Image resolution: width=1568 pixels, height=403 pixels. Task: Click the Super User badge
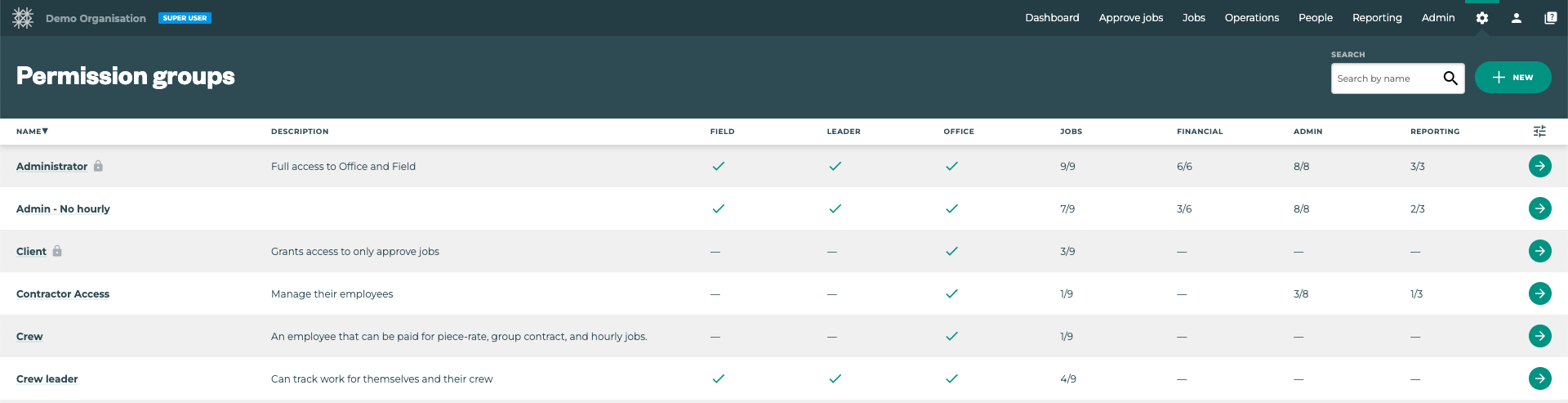[185, 18]
